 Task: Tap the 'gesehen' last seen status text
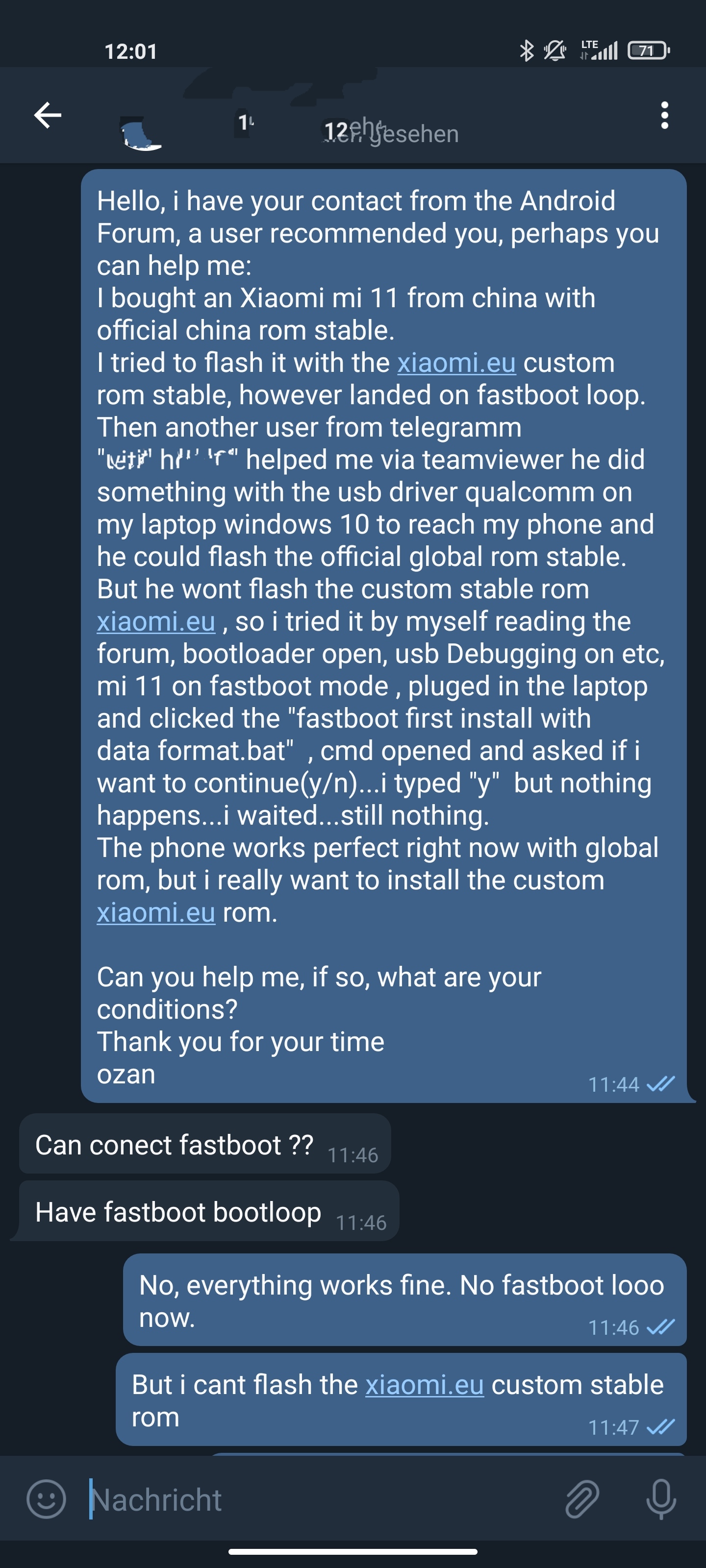point(414,134)
